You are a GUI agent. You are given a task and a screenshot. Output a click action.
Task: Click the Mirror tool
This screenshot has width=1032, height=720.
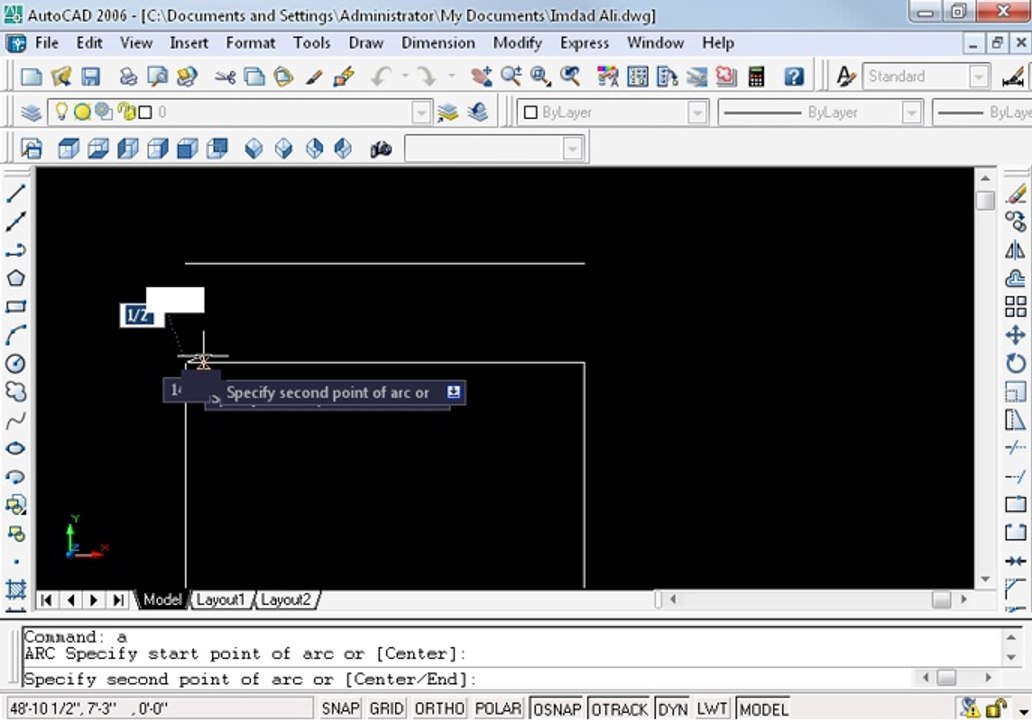pos(1016,250)
